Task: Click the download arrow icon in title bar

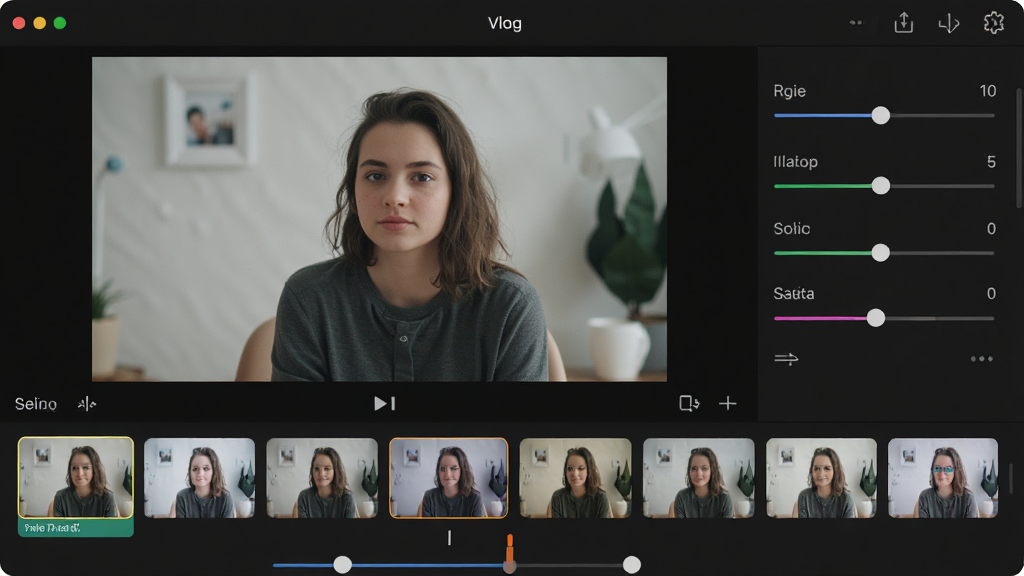Action: click(949, 24)
